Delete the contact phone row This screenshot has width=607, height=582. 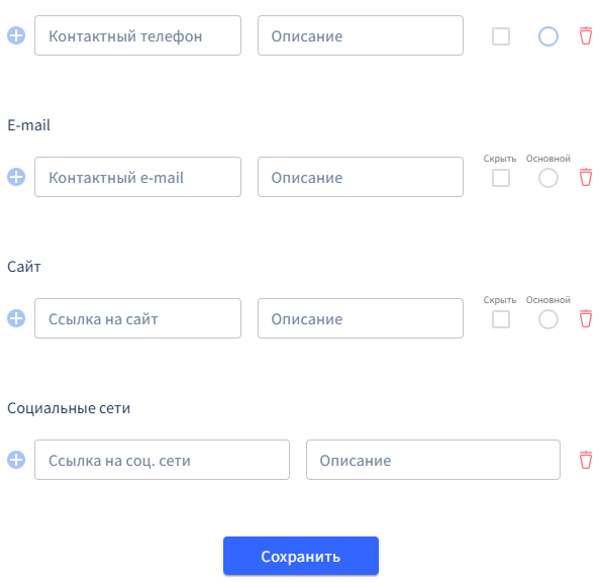point(585,36)
